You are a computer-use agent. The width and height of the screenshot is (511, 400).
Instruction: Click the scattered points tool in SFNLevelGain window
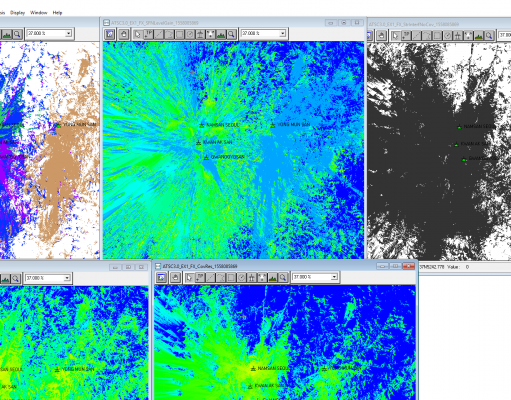210,34
